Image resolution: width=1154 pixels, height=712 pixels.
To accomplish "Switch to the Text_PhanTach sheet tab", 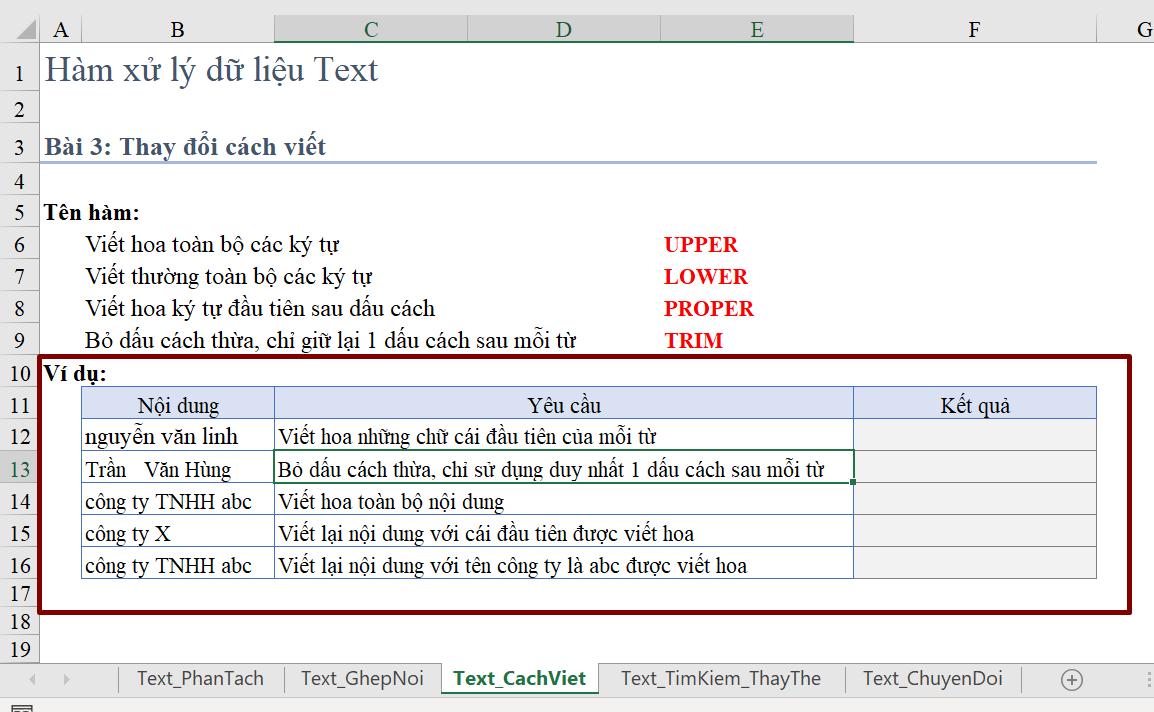I will point(198,679).
